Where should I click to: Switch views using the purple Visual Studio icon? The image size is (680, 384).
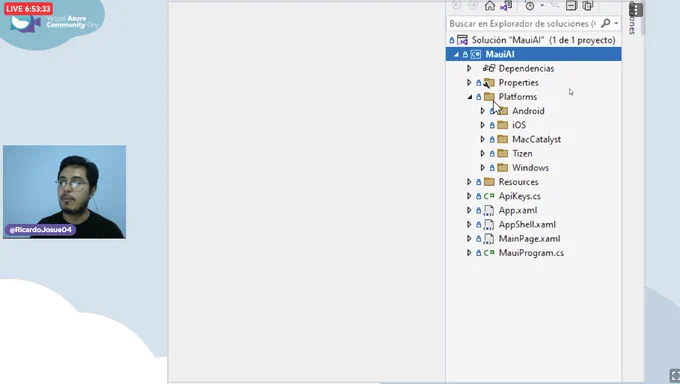(x=506, y=6)
